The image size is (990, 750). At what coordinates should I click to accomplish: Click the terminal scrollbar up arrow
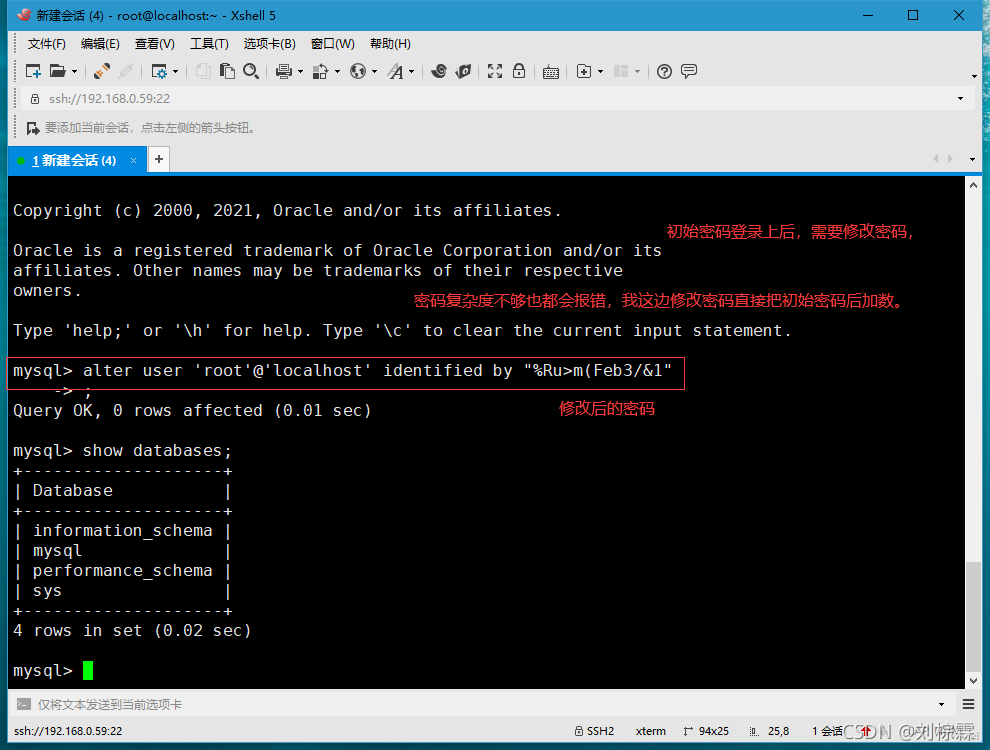[x=973, y=185]
